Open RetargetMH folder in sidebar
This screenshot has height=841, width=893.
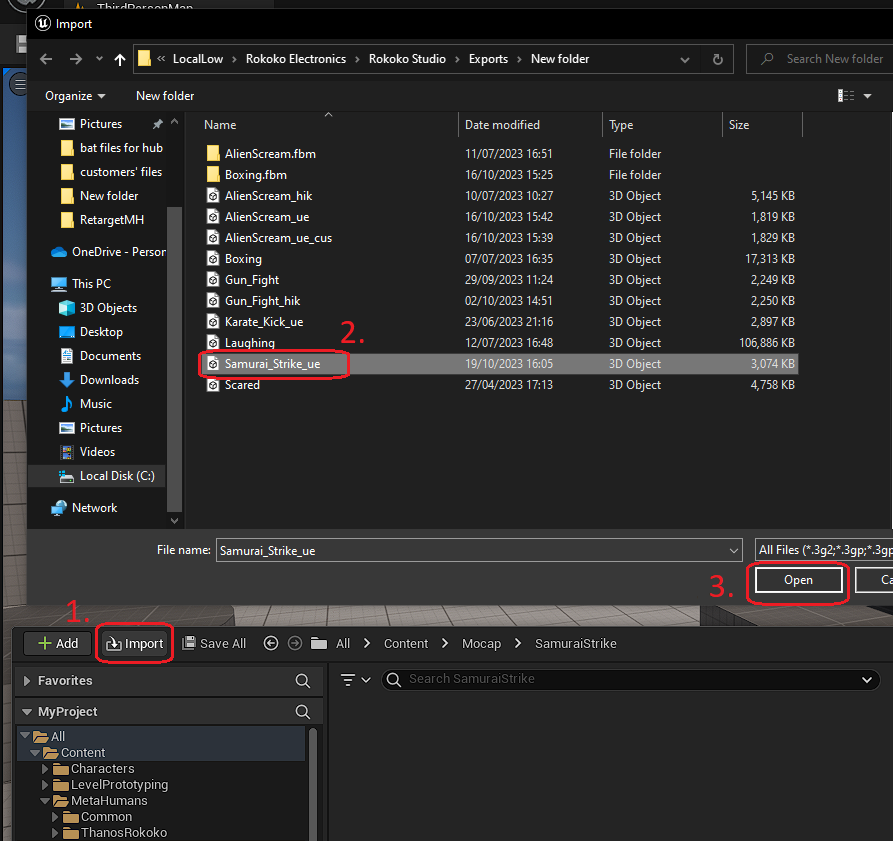103,220
